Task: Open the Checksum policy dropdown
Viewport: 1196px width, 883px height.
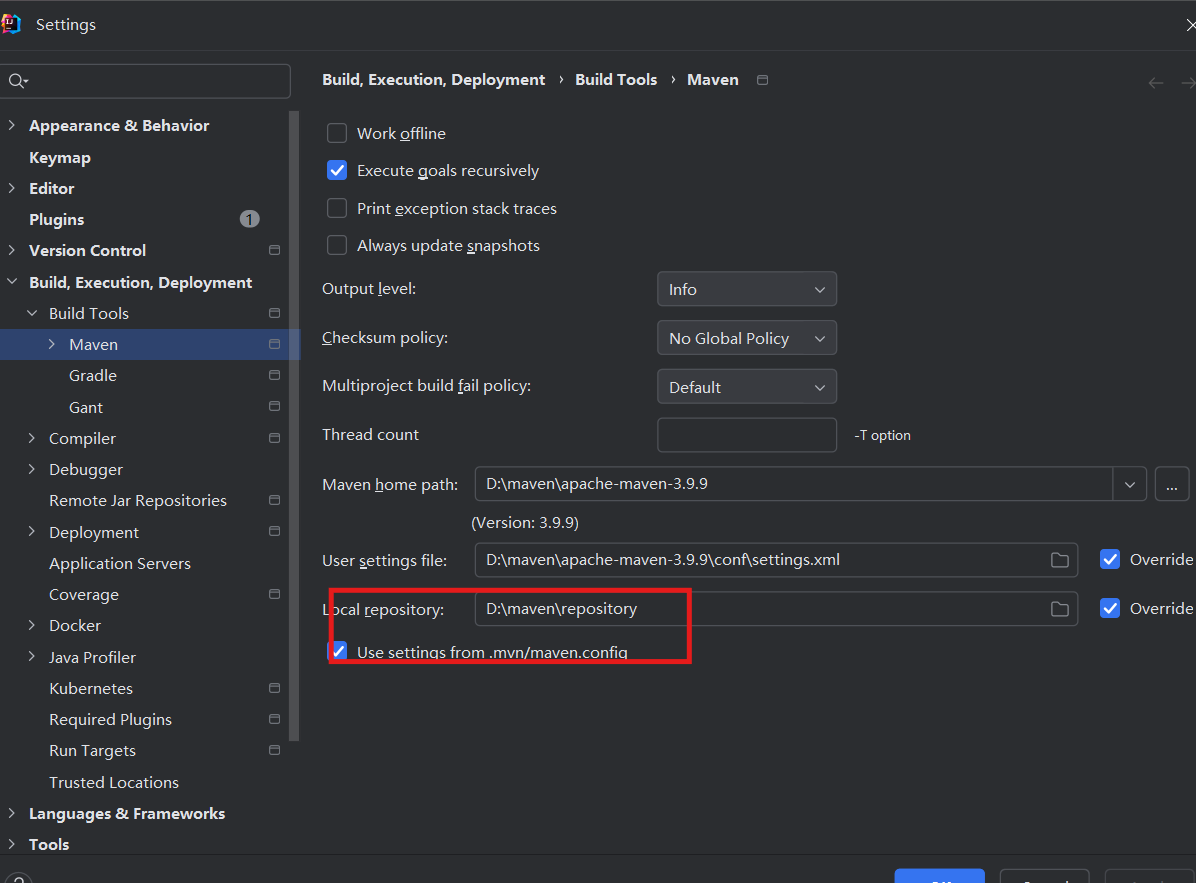Action: (747, 338)
